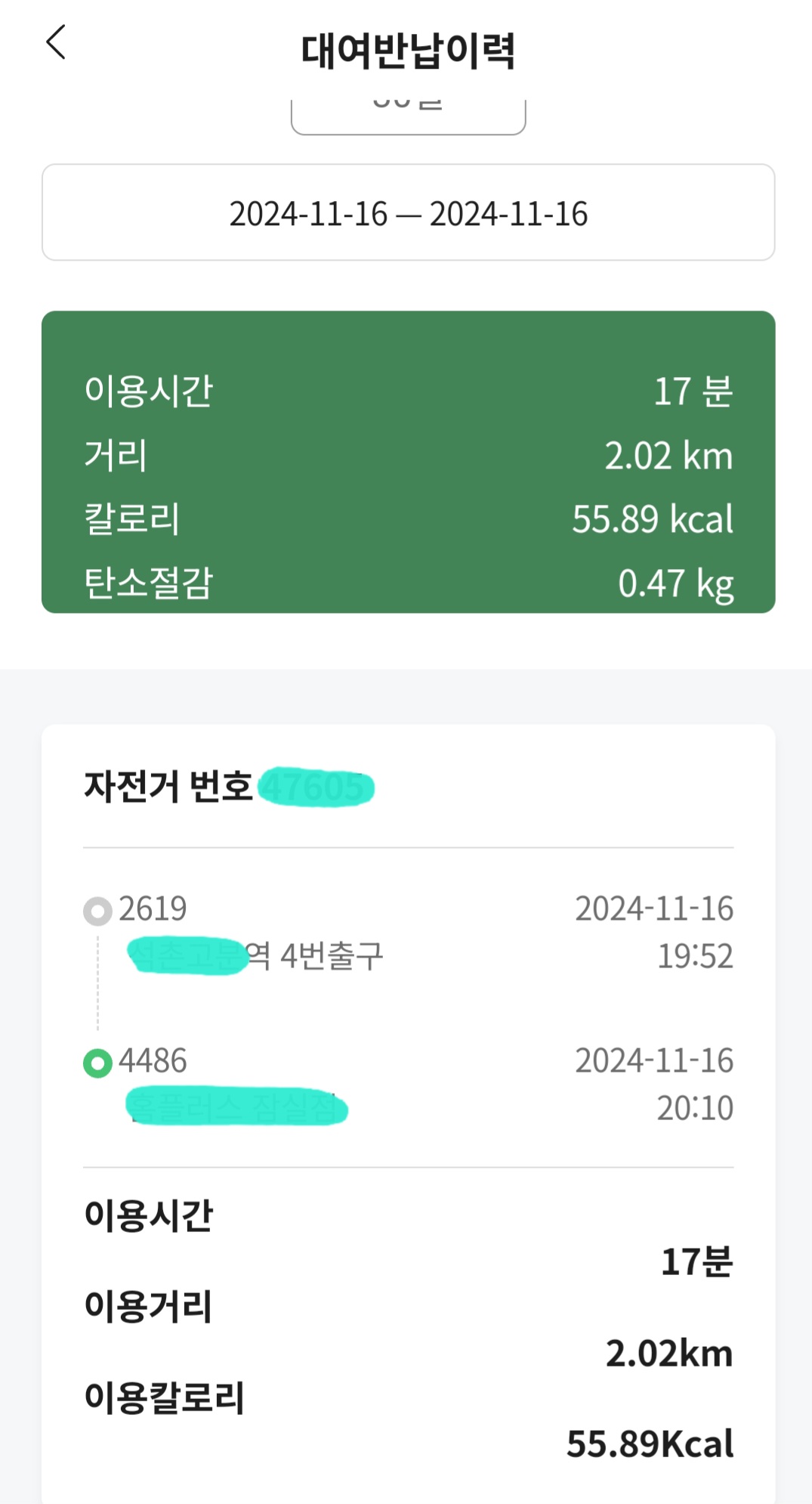This screenshot has height=1504, width=812.
Task: Click the 대여반납이력 page title
Action: [x=408, y=51]
